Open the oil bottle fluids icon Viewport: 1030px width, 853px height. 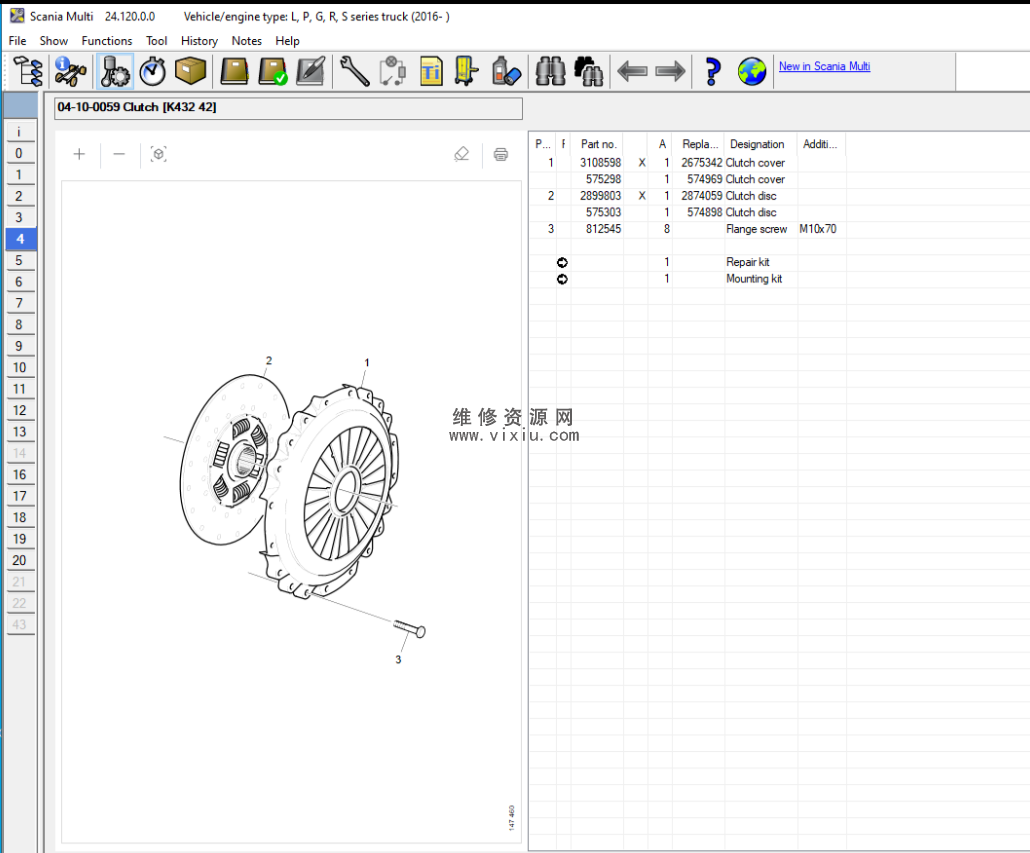pos(506,71)
